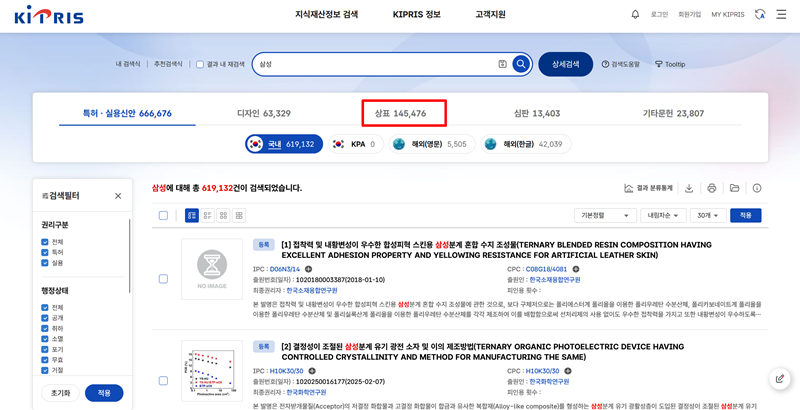Click the 로그인 link

[659, 14]
